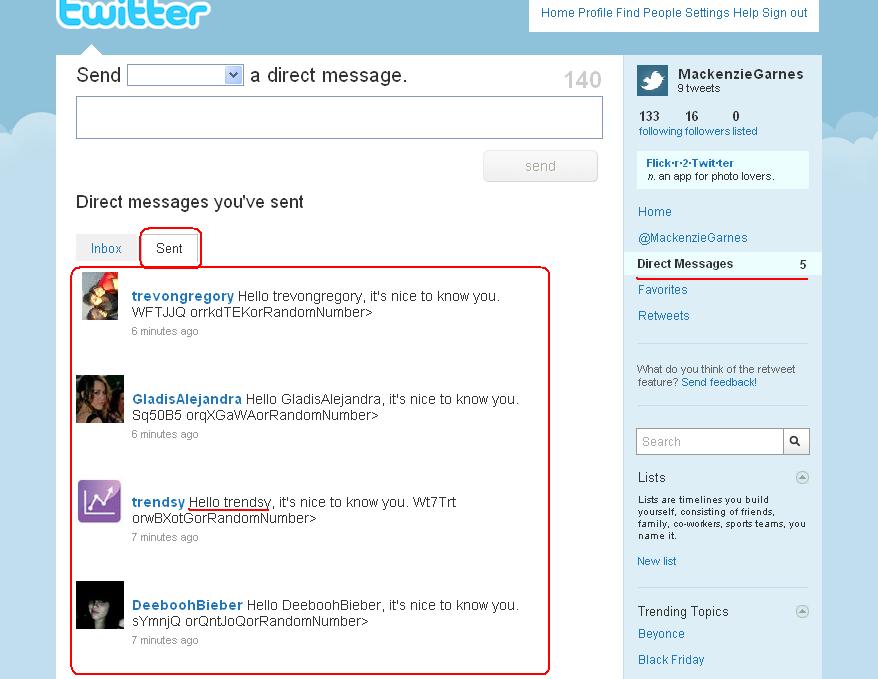Collapse the Lists section arrow
Image resolution: width=878 pixels, height=679 pixels.
point(802,477)
